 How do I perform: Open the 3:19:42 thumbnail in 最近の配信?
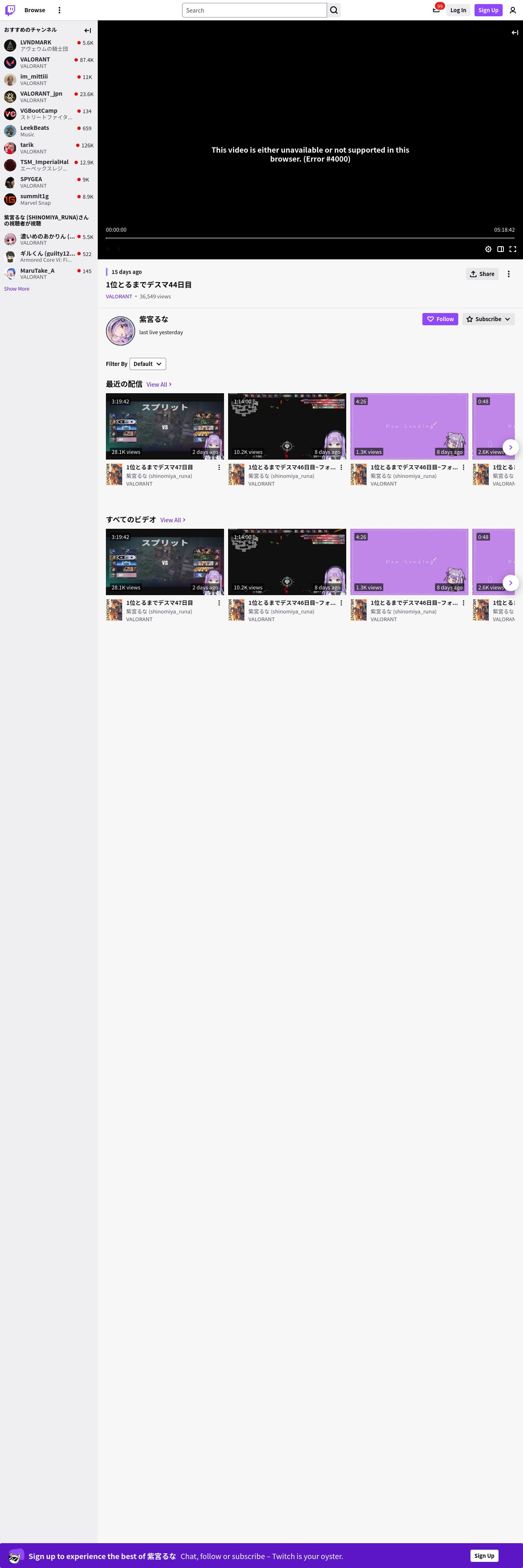(165, 426)
